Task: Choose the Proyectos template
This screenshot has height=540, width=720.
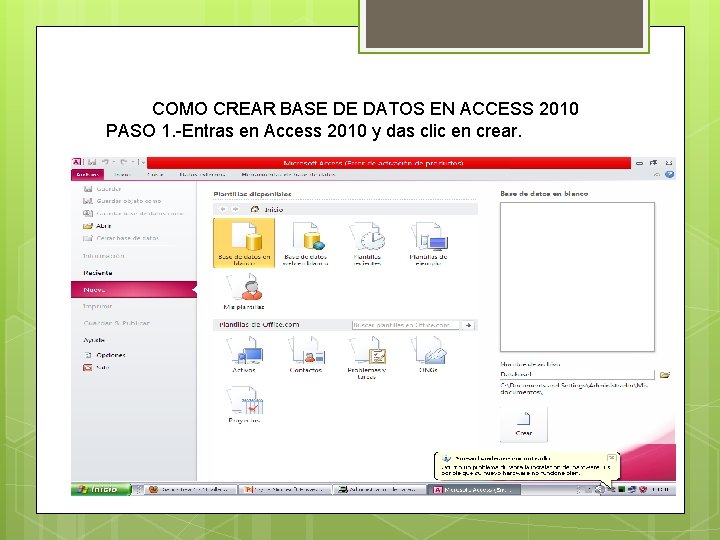Action: tap(244, 405)
